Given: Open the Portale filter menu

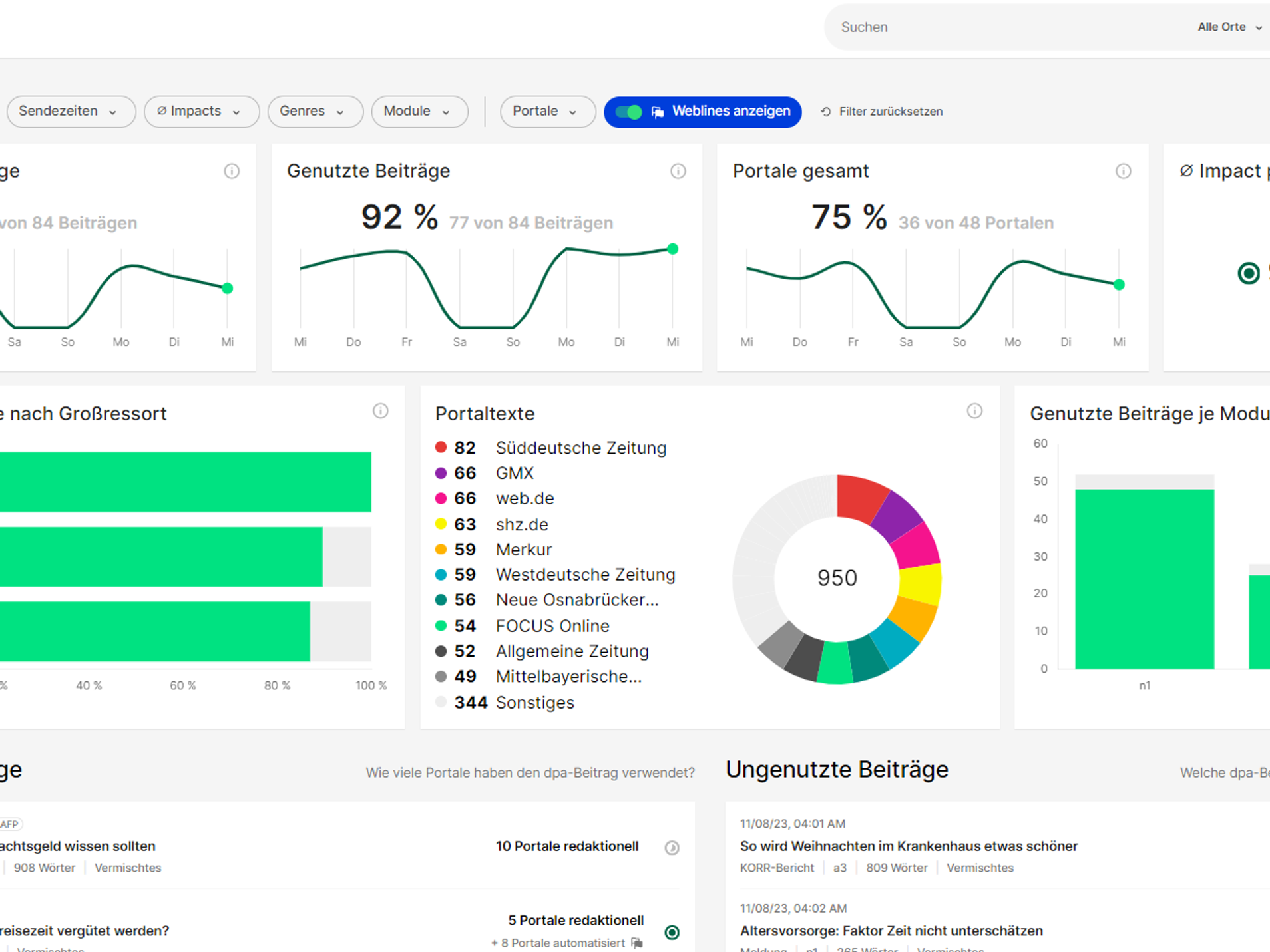Looking at the screenshot, I should pyautogui.click(x=548, y=112).
